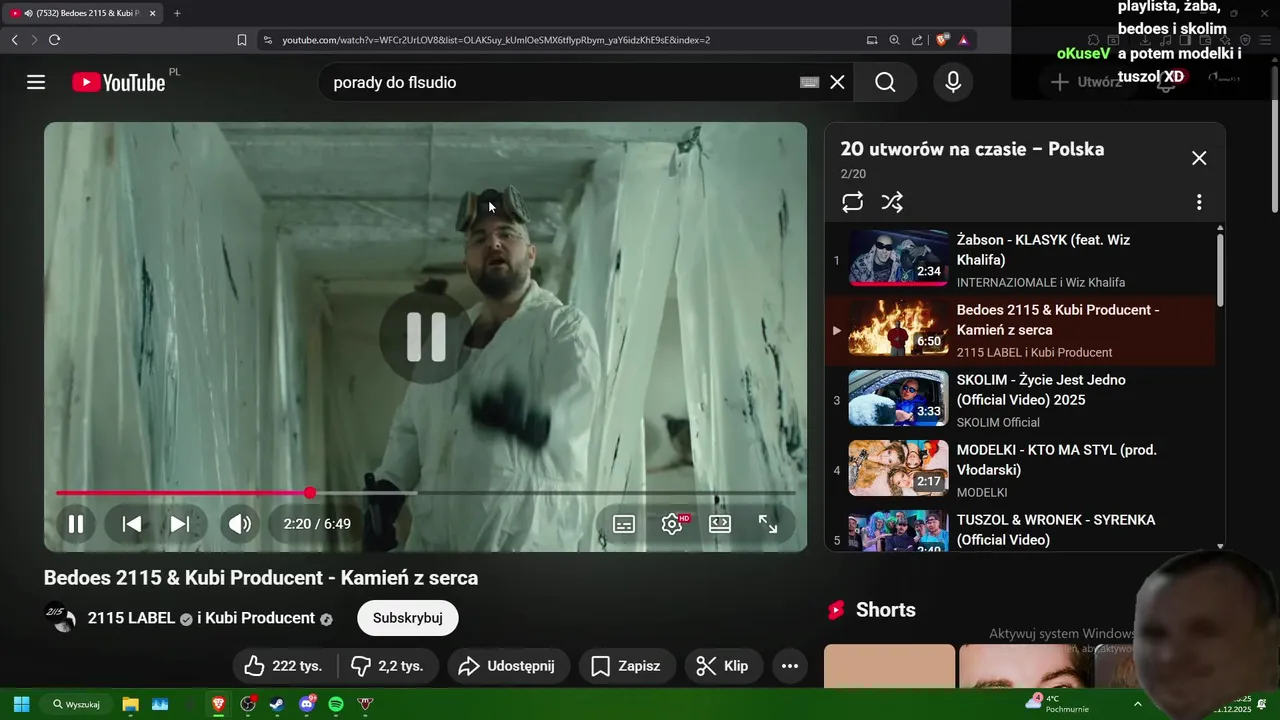Click the Utwórz create button
Image resolution: width=1280 pixels, height=720 pixels.
[1086, 82]
